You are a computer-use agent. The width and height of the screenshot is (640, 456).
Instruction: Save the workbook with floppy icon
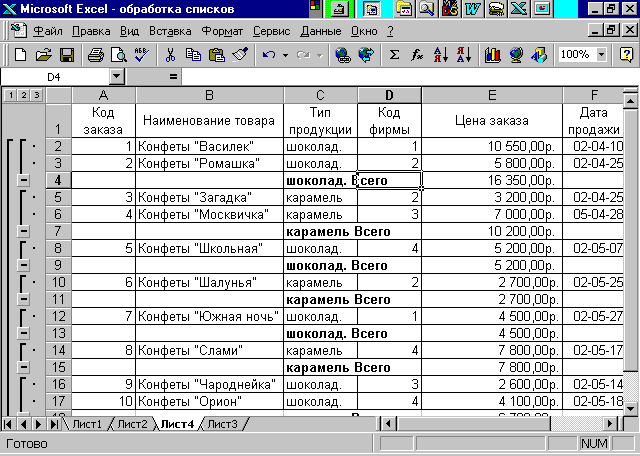67,54
